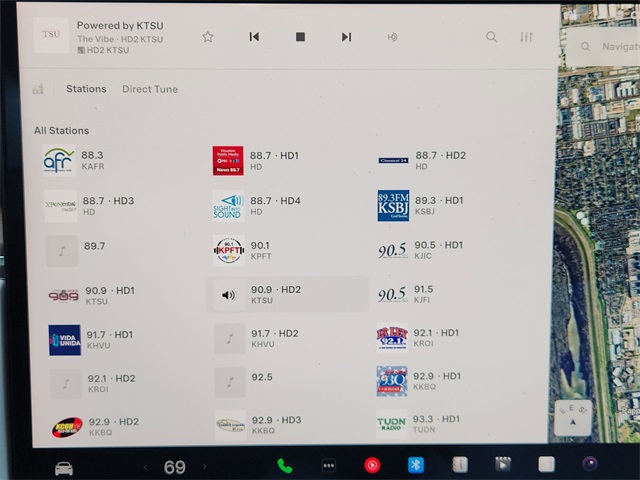Image resolution: width=640 pixels, height=480 pixels.
Task: Tune to 90.1 KPFT
Action: 288,250
